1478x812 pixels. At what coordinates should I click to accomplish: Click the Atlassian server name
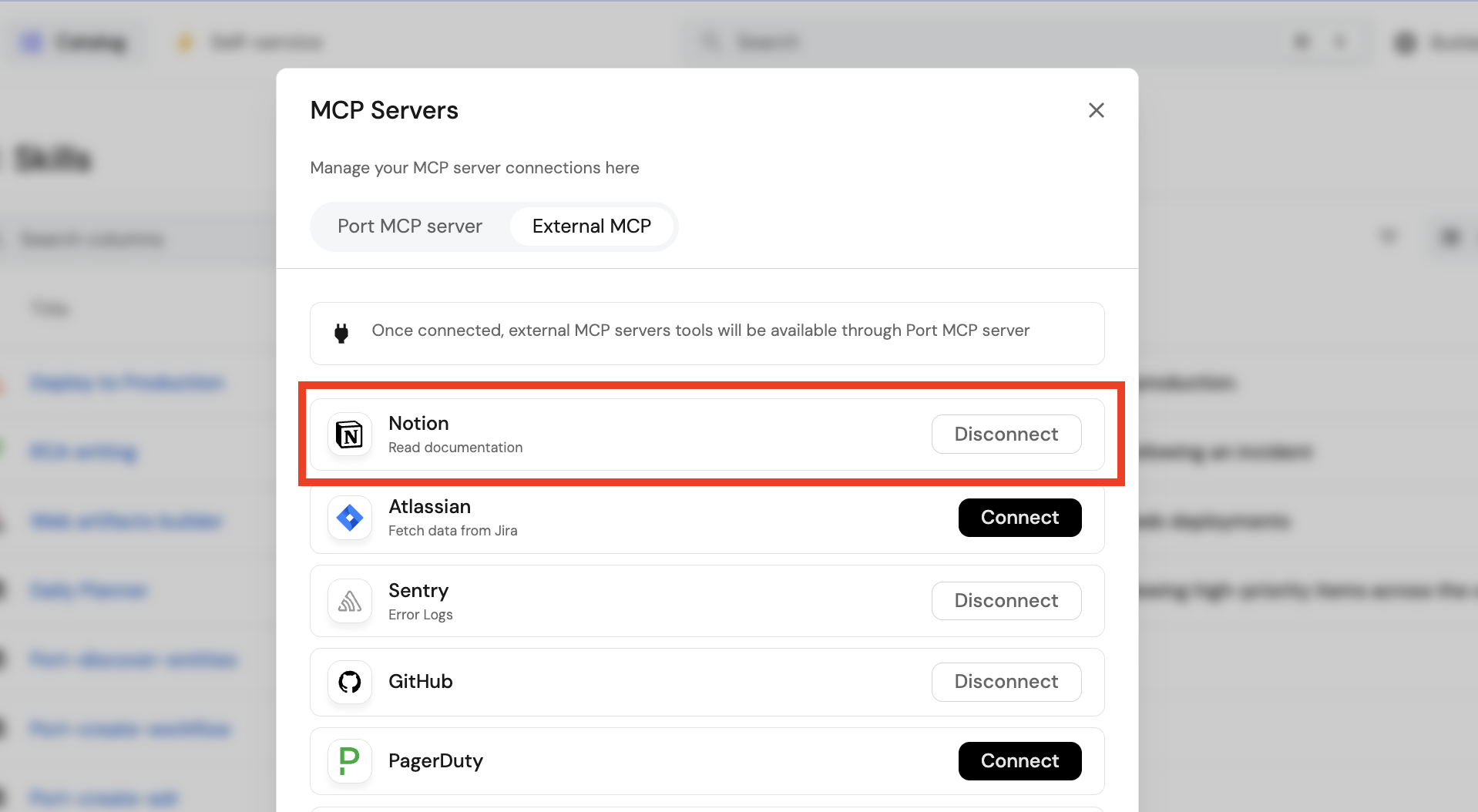[x=429, y=507]
